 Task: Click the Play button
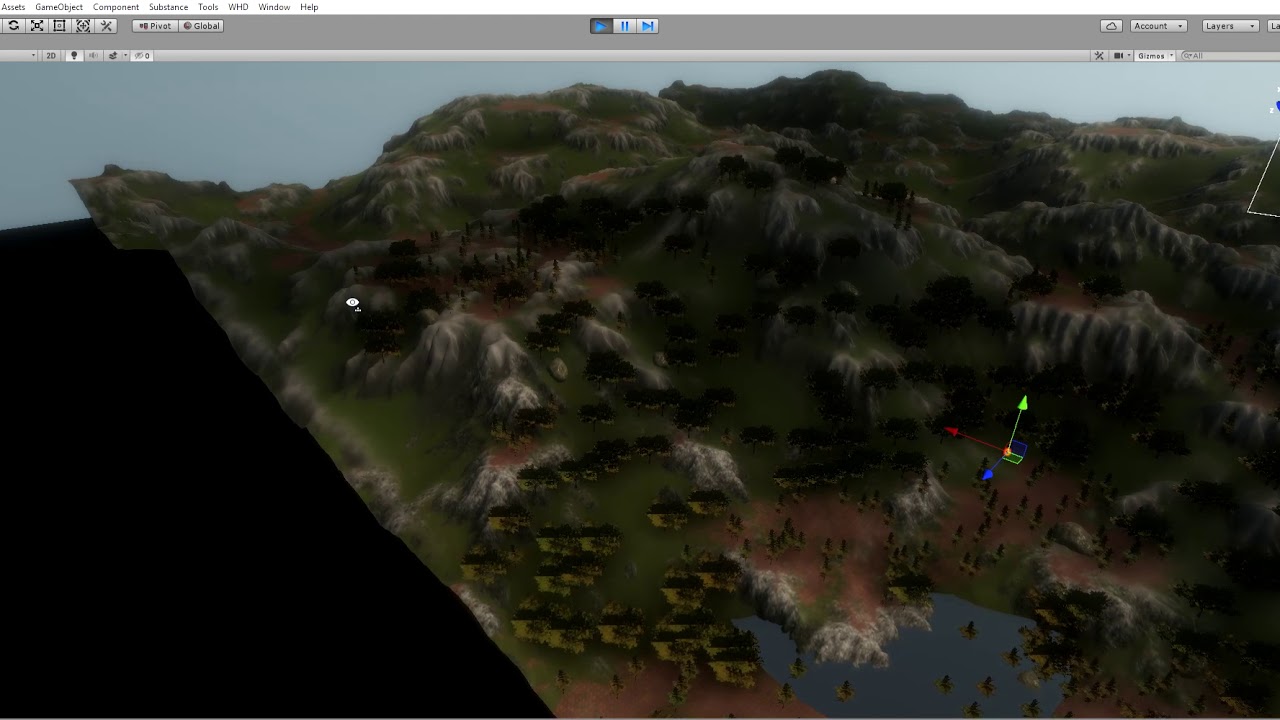tap(600, 26)
